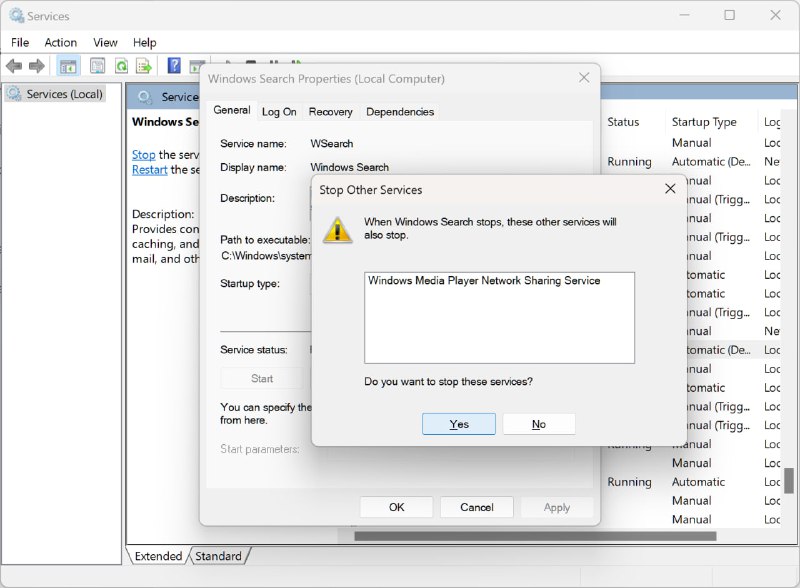The image size is (800, 588).
Task: Click the Back navigation arrow
Action: tap(13, 65)
